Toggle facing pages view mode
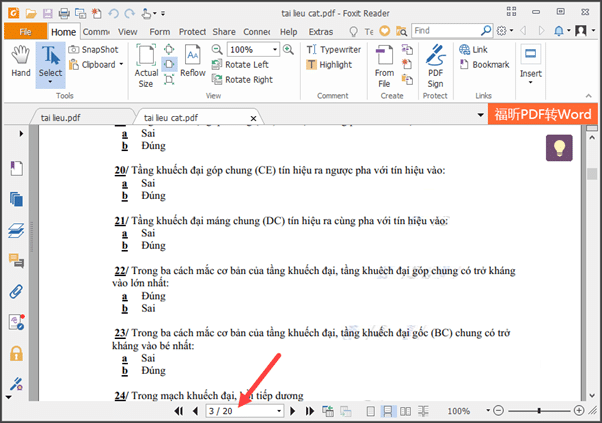 [x=404, y=411]
